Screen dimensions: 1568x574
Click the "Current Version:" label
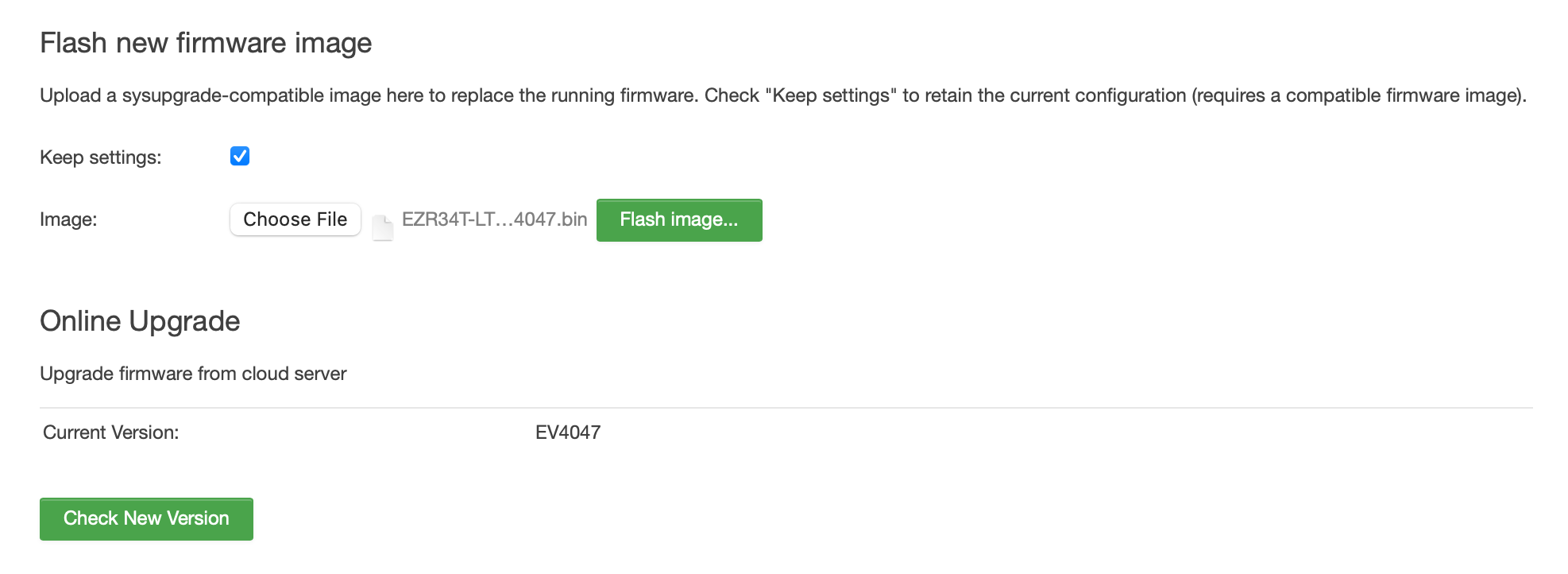[x=111, y=432]
